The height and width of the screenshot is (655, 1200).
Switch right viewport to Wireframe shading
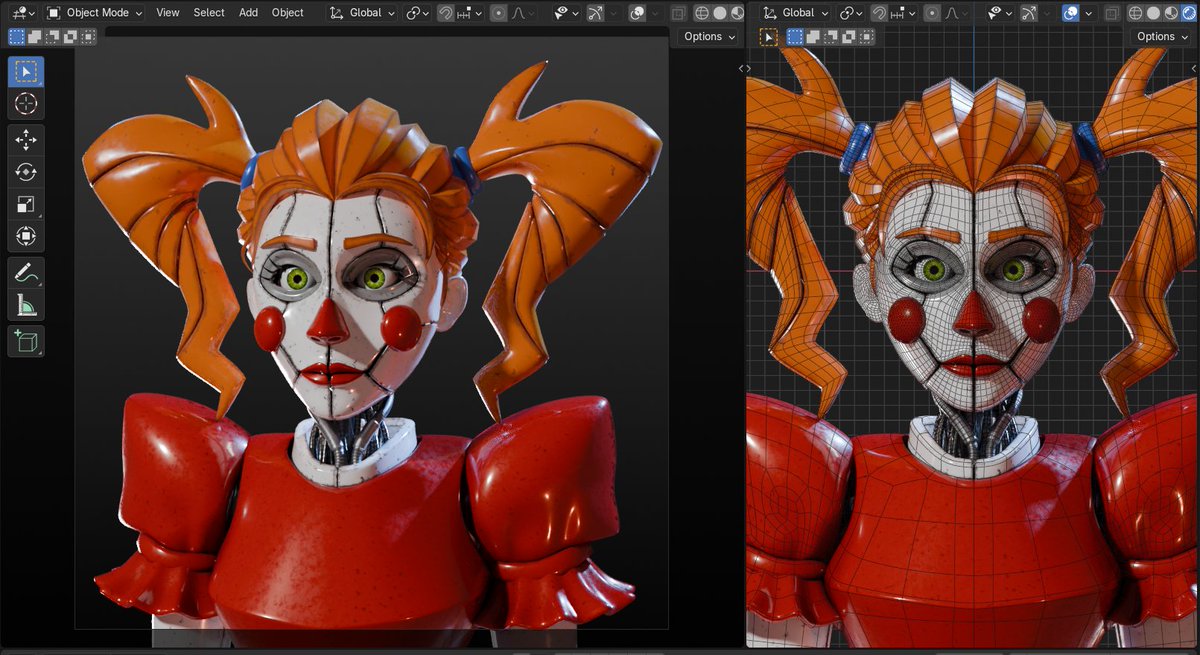click(1136, 13)
